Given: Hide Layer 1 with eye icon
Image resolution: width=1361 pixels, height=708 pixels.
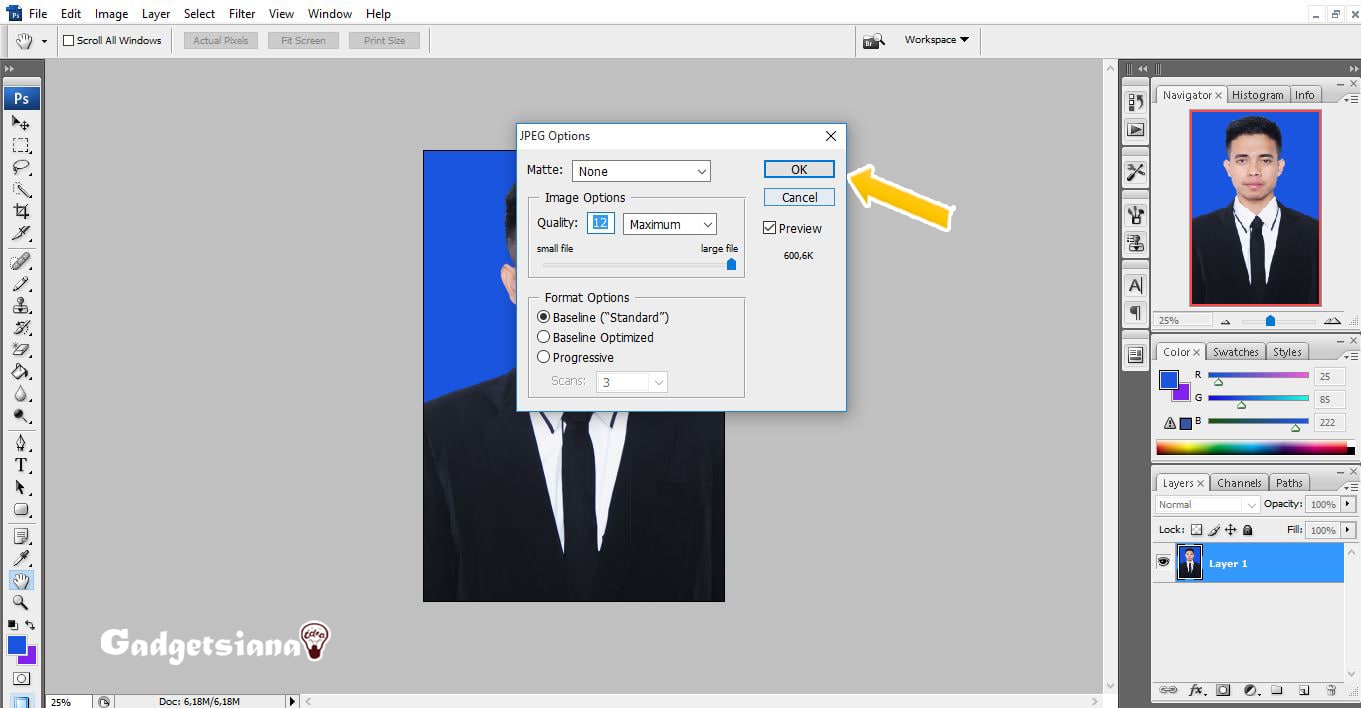Looking at the screenshot, I should click(1163, 563).
